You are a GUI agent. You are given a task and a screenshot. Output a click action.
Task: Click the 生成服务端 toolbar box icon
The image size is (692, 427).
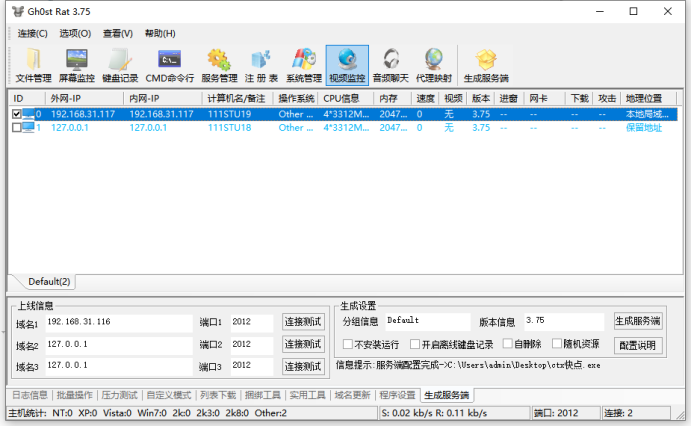click(486, 60)
